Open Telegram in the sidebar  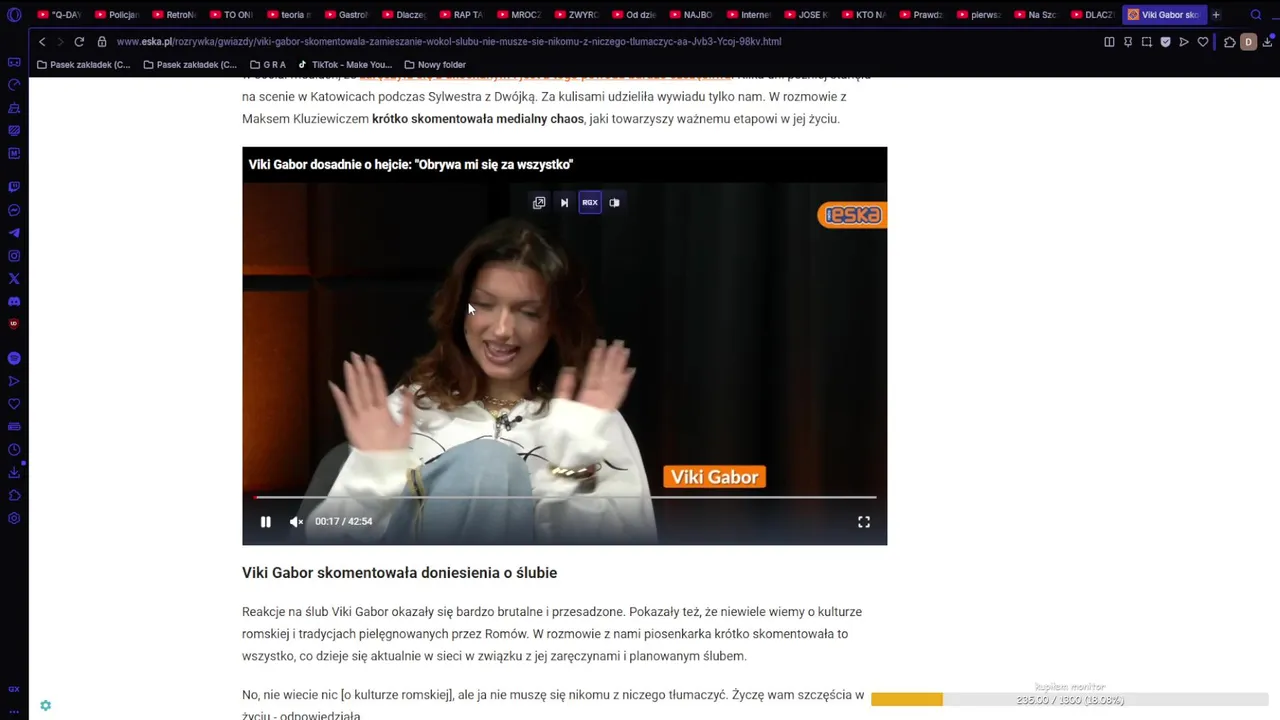[x=14, y=233]
